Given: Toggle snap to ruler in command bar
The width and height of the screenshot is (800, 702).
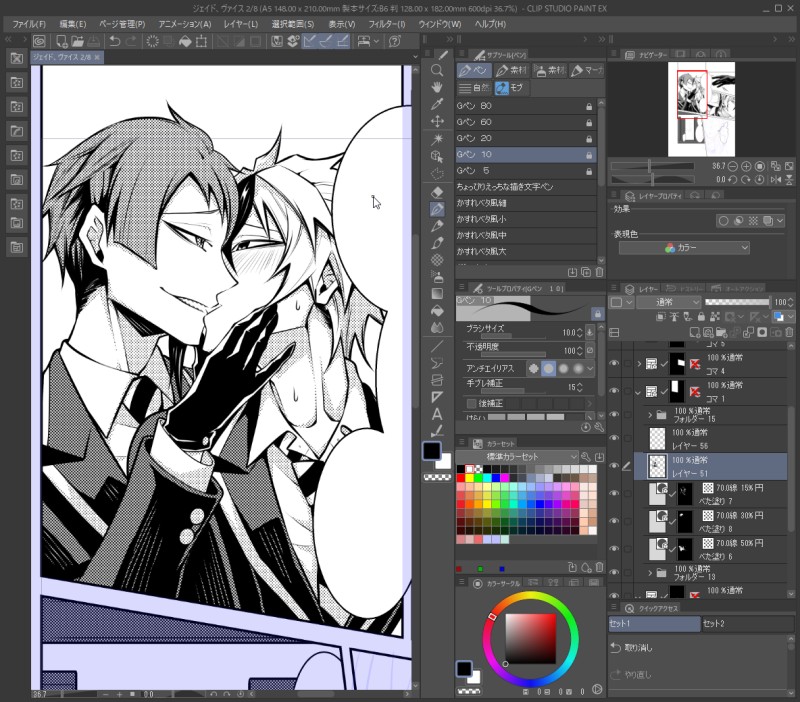Looking at the screenshot, I should (x=309, y=41).
